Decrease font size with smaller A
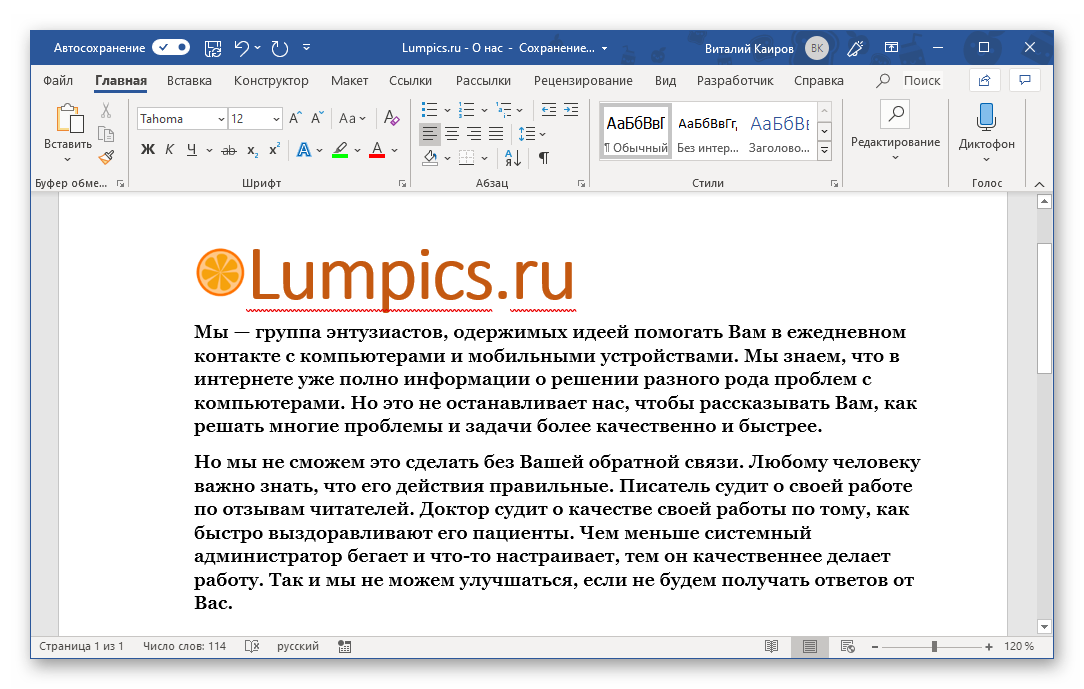 317,118
